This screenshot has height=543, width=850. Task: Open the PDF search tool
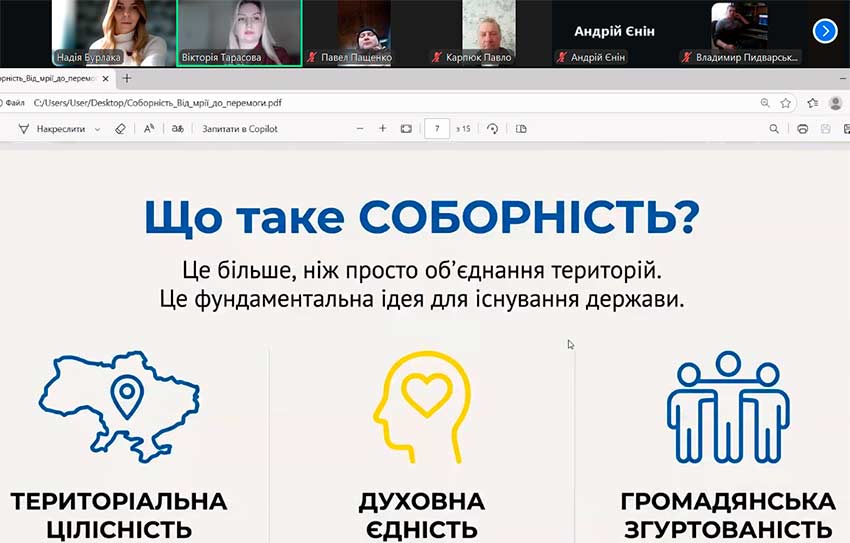point(774,129)
